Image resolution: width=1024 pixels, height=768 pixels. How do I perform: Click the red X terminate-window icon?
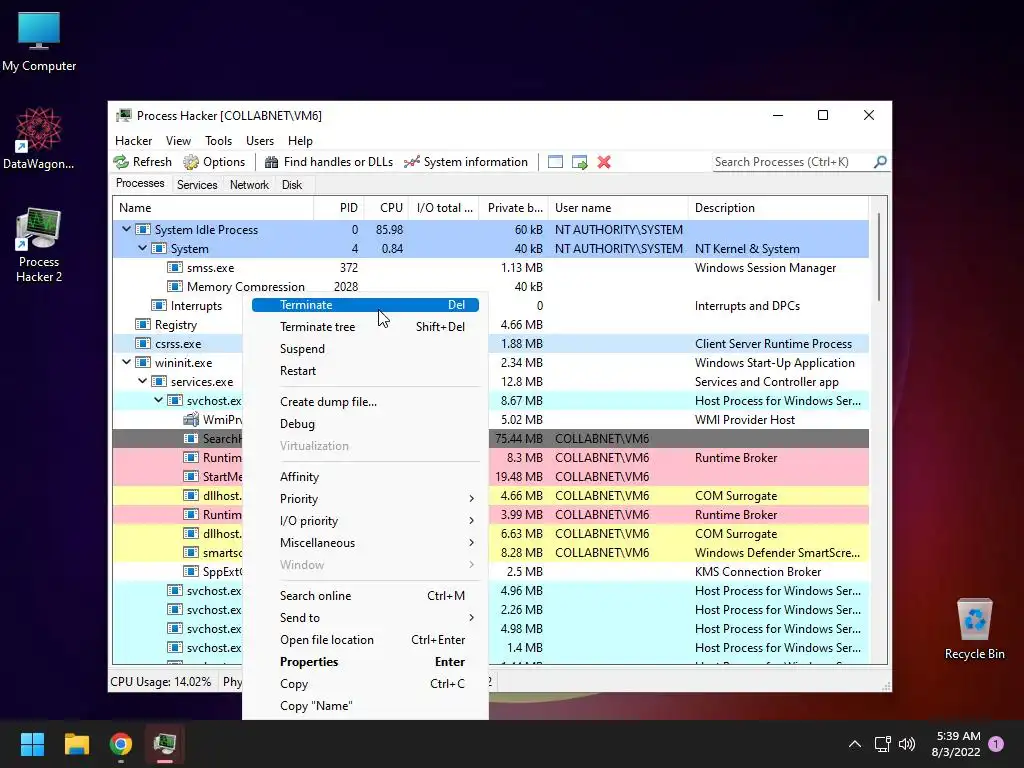(x=604, y=162)
